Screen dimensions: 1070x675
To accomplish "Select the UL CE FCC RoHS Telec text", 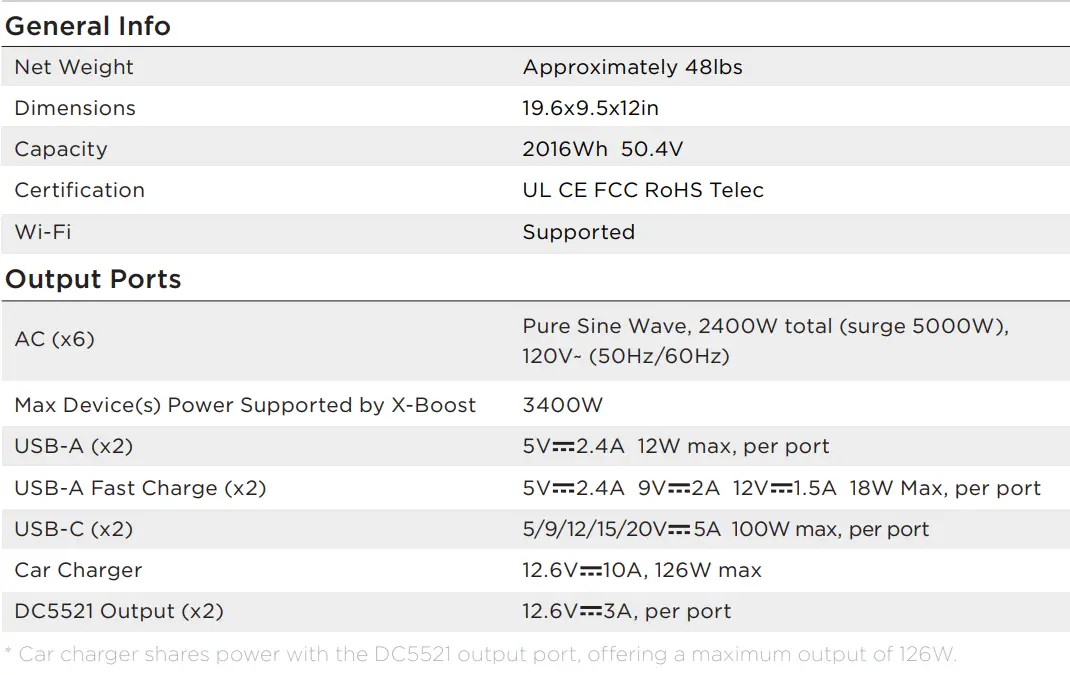I will [643, 190].
